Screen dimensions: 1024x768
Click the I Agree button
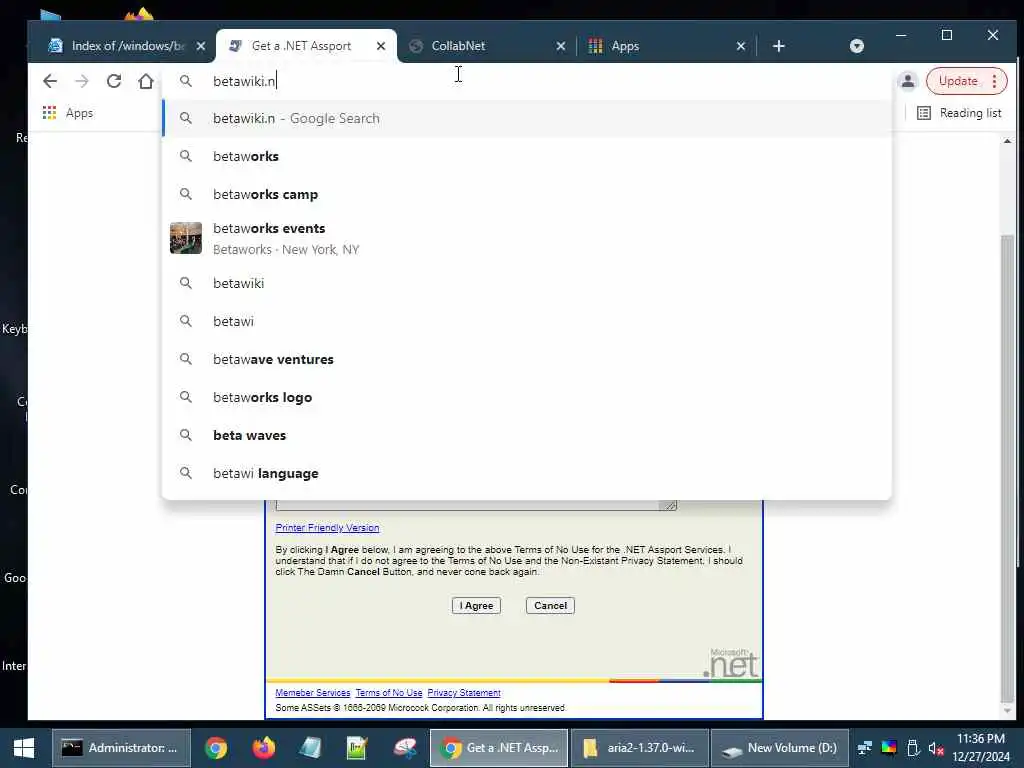click(x=476, y=605)
